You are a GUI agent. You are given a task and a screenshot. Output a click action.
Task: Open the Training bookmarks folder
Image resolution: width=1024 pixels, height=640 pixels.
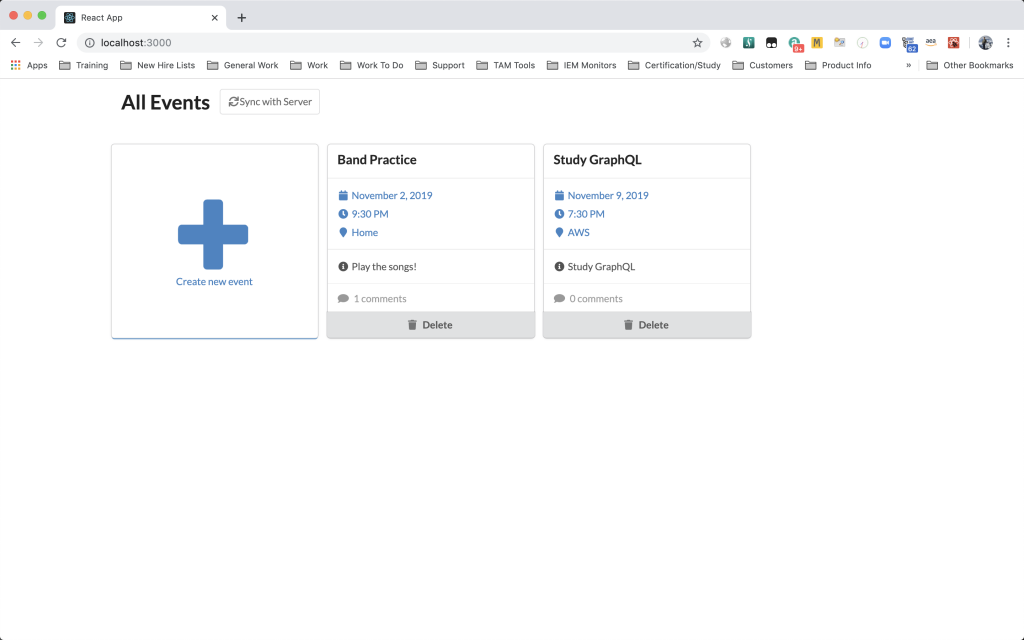tap(84, 65)
